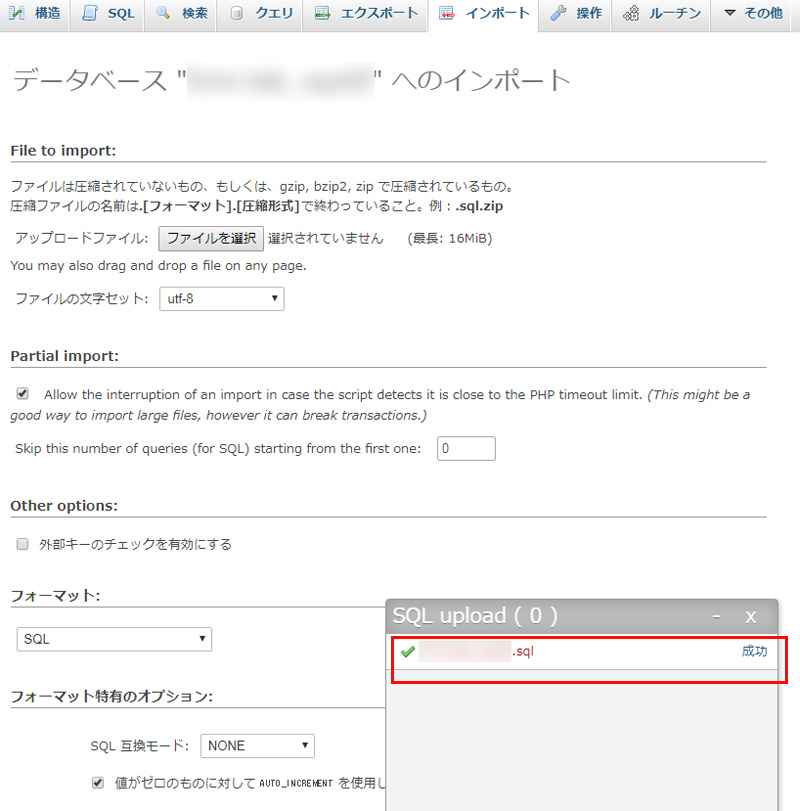
Task: Click the green checkmark beside the .sql file
Action: pyautogui.click(x=407, y=652)
